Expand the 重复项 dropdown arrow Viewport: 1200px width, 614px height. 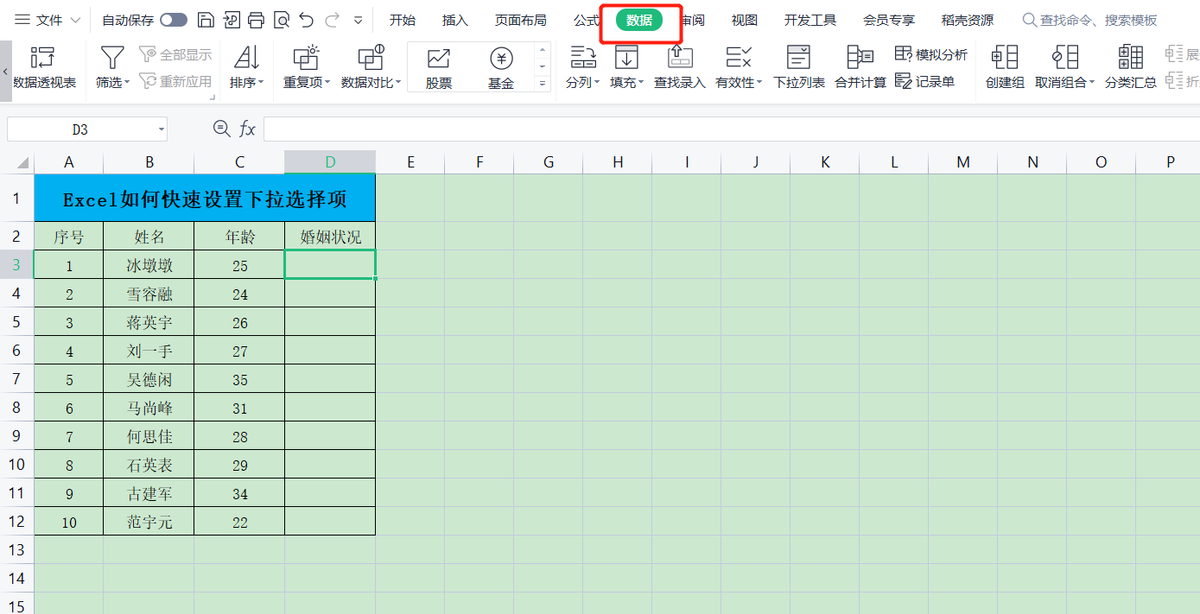pyautogui.click(x=328, y=83)
